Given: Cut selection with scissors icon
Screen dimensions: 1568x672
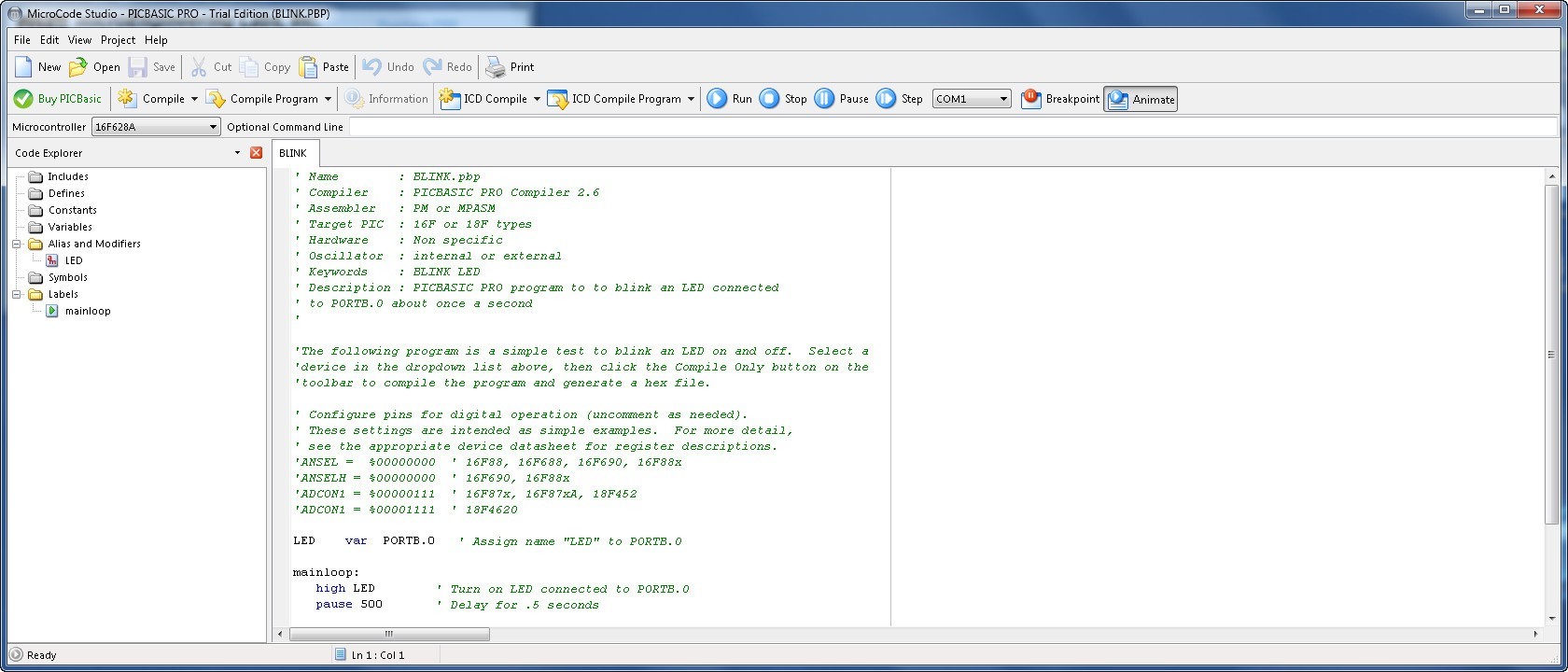Looking at the screenshot, I should tap(199, 67).
